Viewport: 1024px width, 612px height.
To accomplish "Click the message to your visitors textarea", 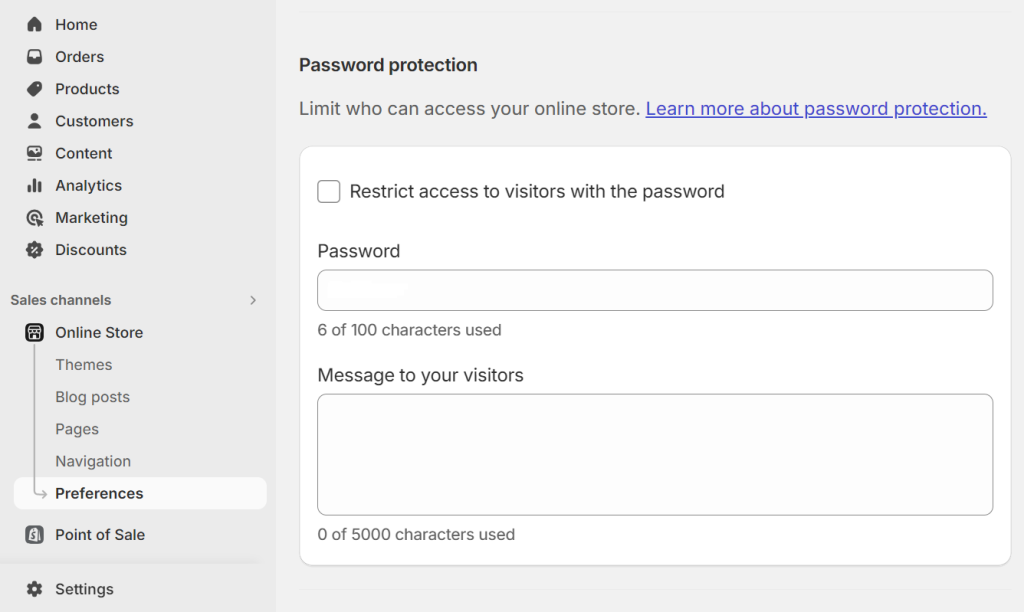I will click(x=655, y=454).
